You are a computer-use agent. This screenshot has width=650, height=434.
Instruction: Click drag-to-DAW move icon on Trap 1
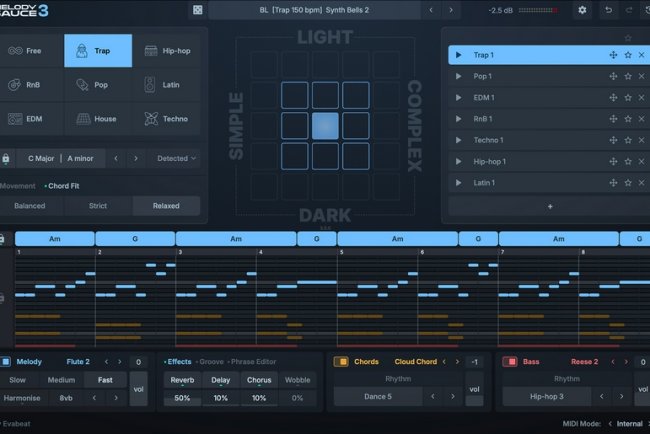tap(613, 55)
